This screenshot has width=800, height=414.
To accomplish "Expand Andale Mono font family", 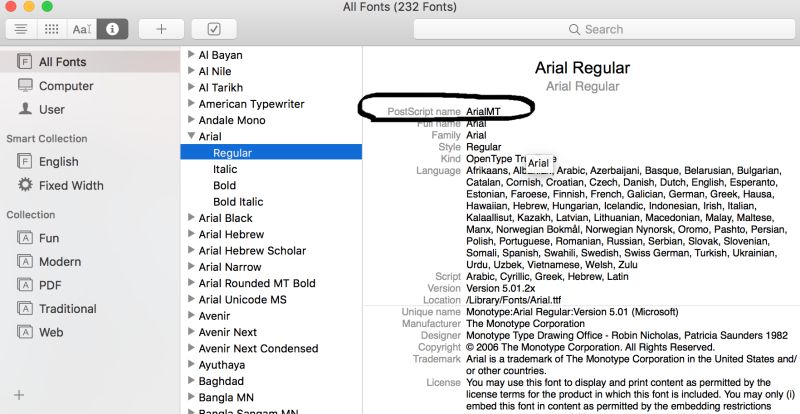I will point(191,119).
